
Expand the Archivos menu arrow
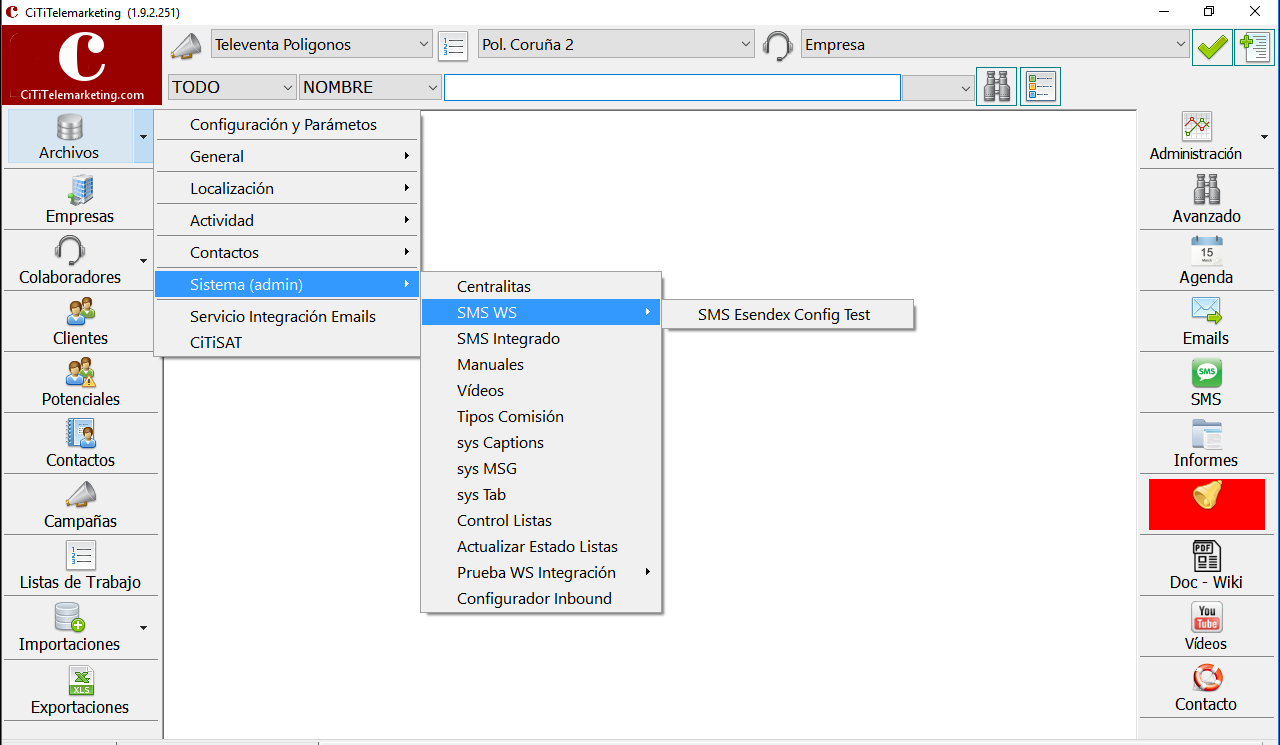point(144,137)
